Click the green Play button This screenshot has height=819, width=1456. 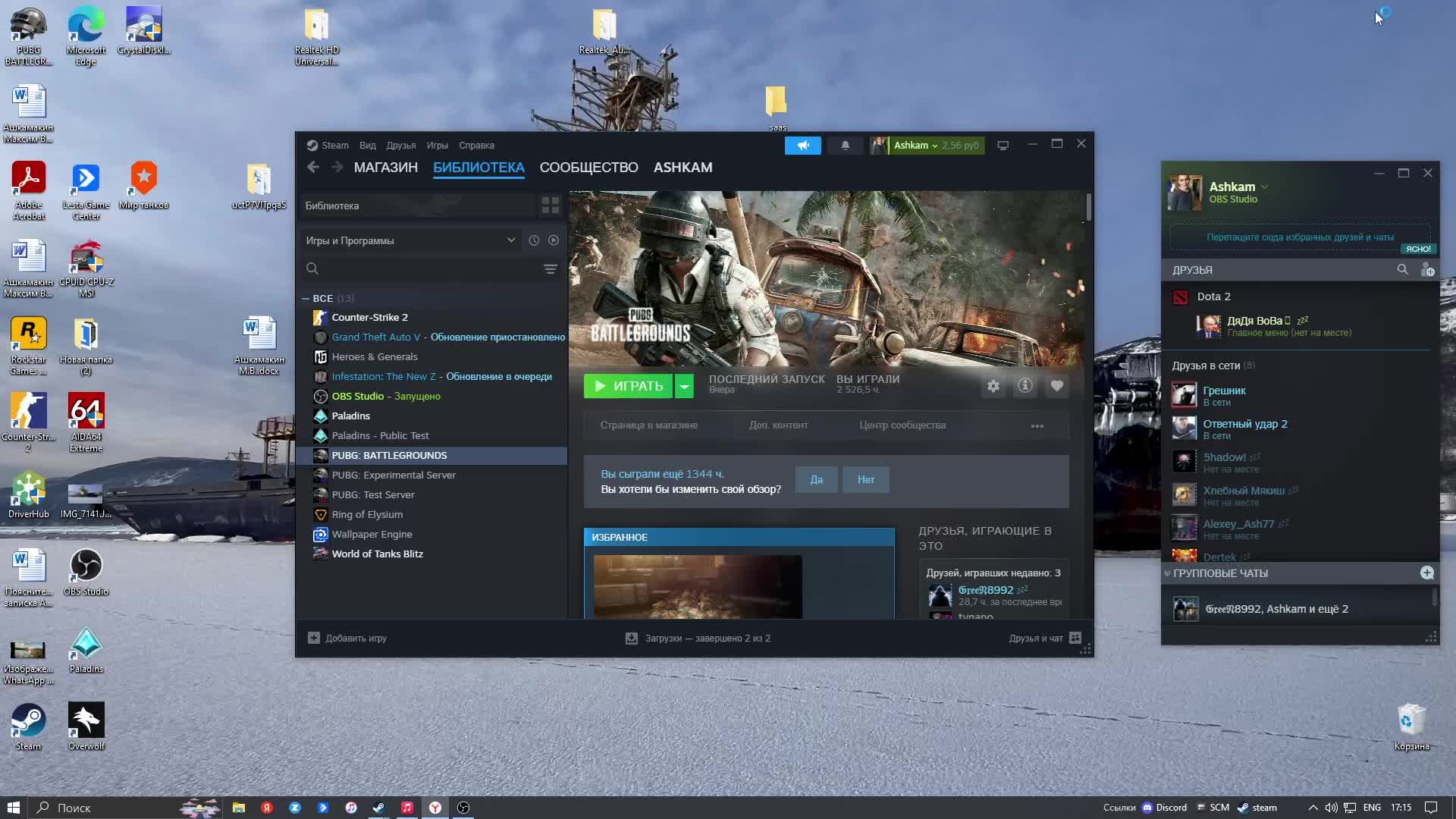click(x=628, y=386)
